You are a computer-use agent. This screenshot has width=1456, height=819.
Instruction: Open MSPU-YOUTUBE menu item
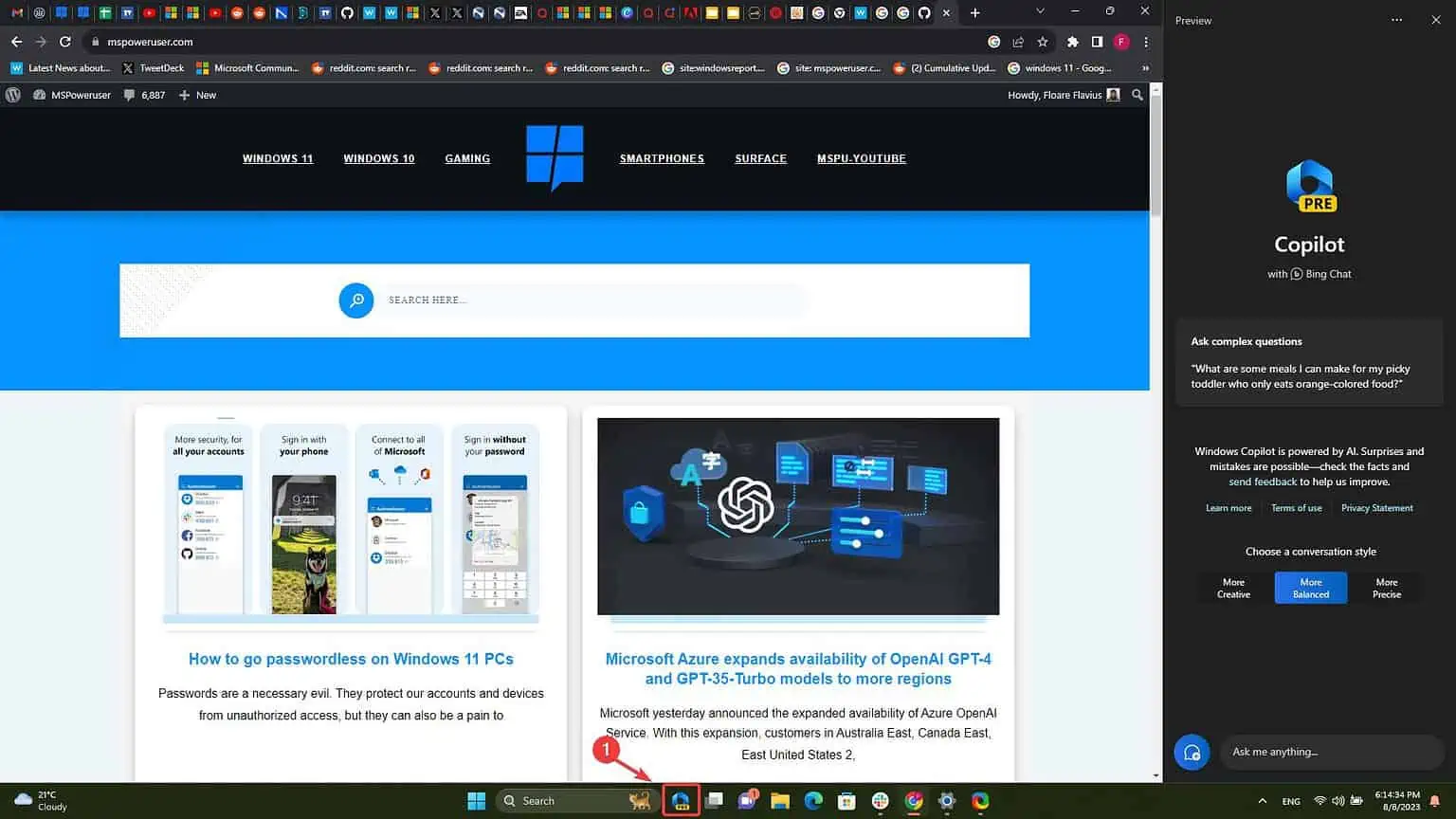pos(862,158)
